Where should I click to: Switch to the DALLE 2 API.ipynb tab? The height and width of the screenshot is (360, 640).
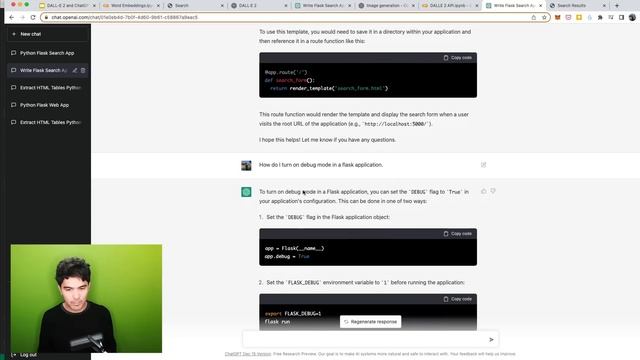point(449,6)
